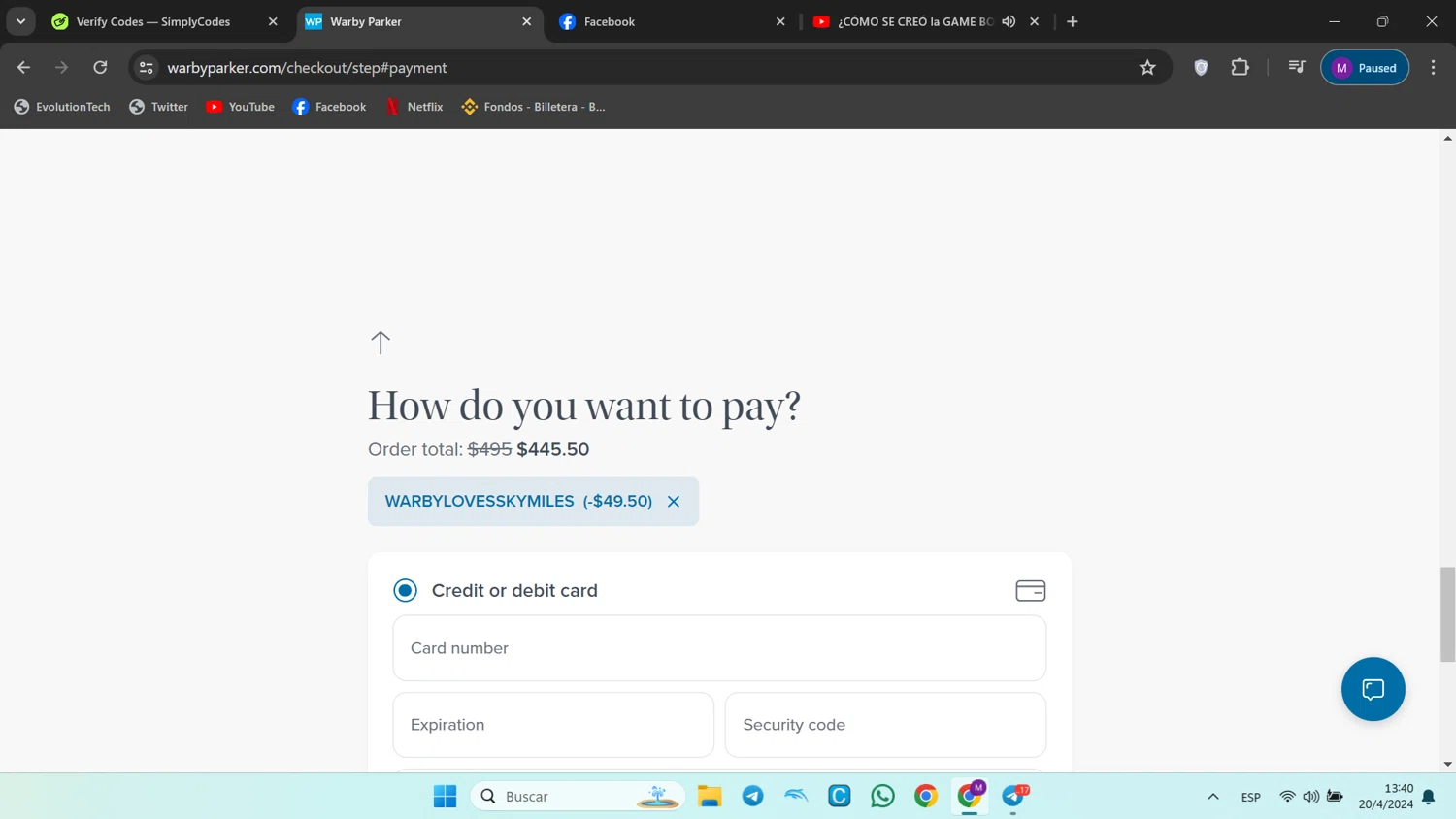This screenshot has height=819, width=1456.
Task: Click the taskbar Buscar search box
Action: pyautogui.click(x=578, y=796)
